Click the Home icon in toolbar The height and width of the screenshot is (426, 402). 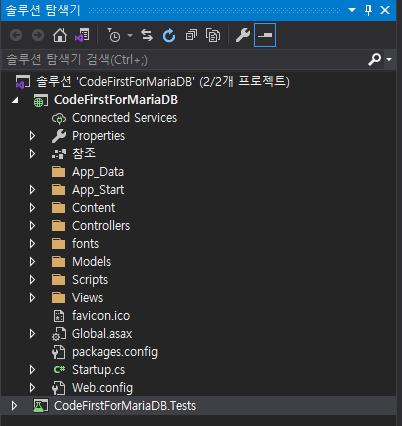coord(60,35)
